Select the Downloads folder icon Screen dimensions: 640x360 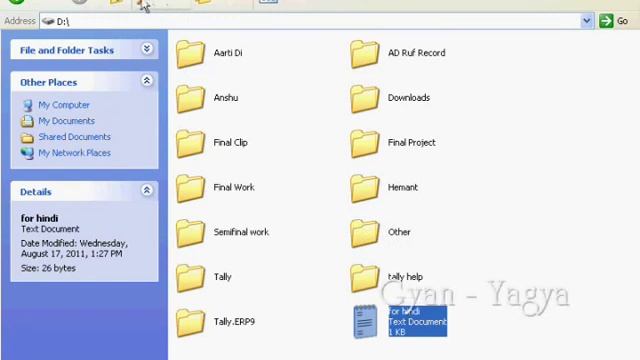click(x=364, y=98)
